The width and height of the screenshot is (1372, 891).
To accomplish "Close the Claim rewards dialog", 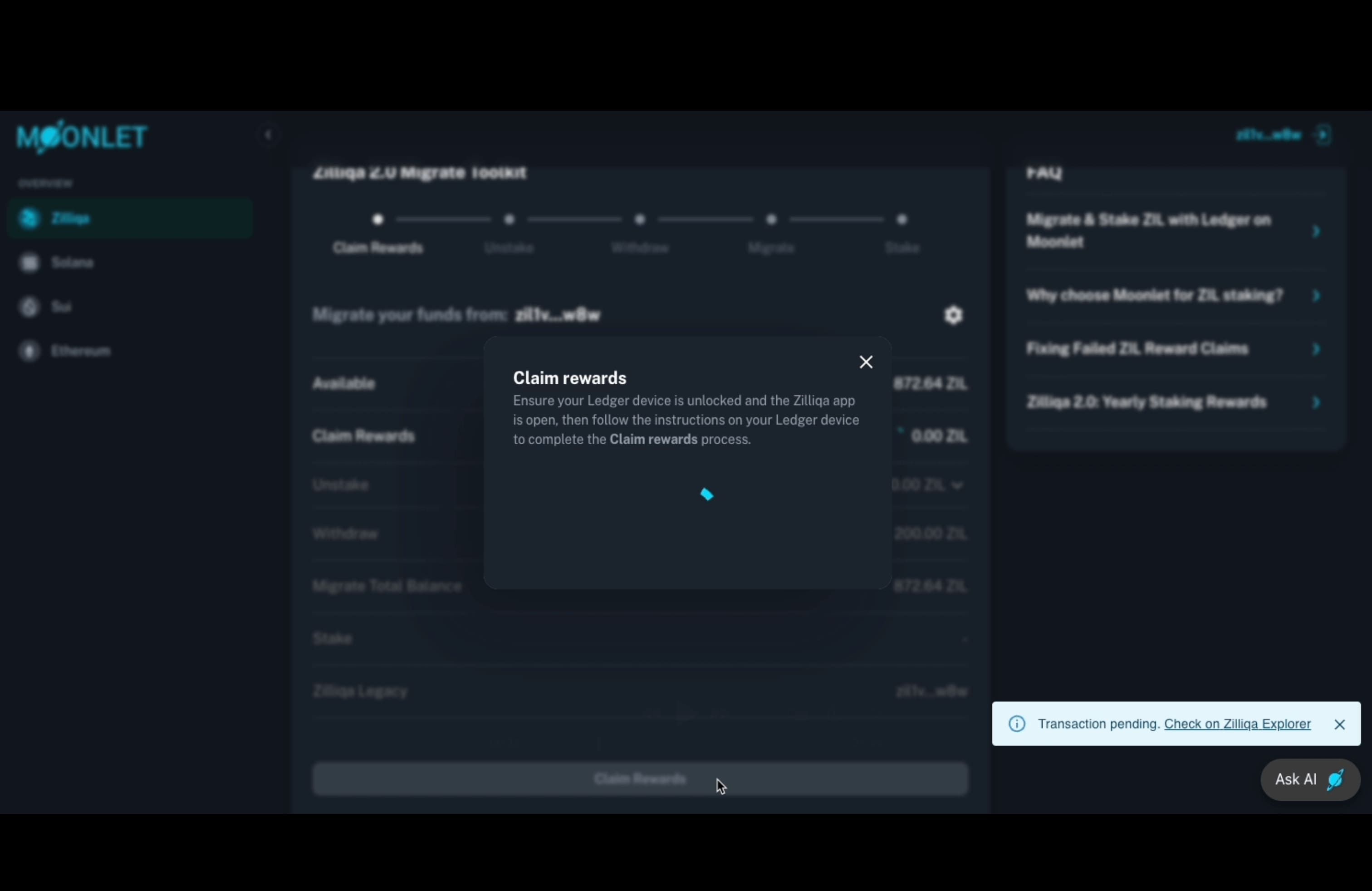I will tap(866, 362).
